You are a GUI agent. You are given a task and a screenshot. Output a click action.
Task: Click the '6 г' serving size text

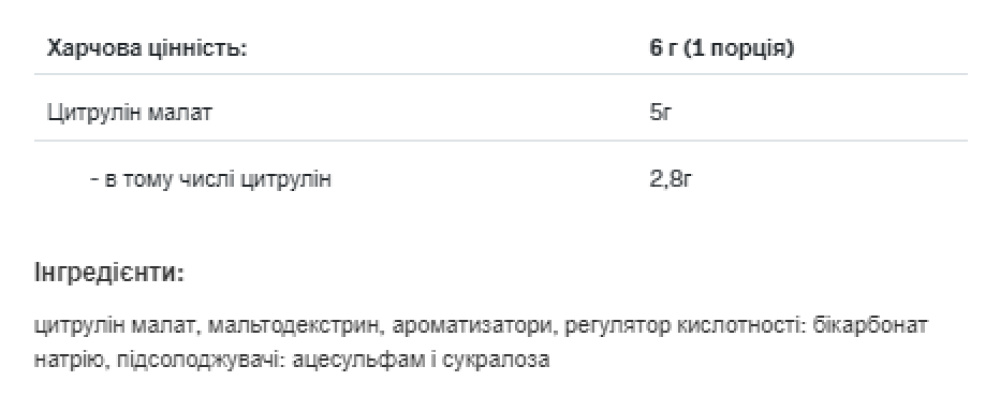[x=663, y=49]
